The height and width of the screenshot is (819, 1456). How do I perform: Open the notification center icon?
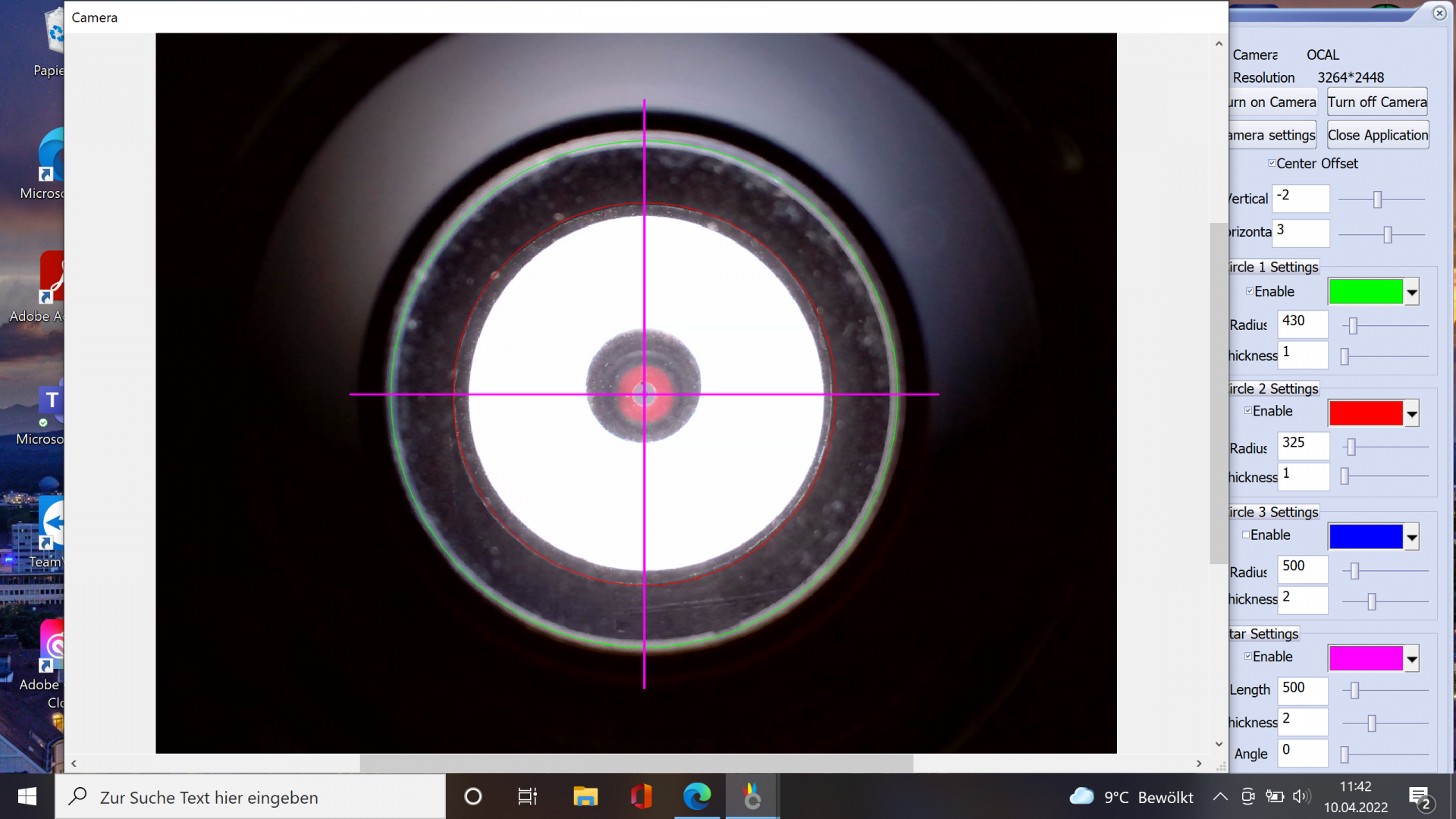(x=1420, y=798)
